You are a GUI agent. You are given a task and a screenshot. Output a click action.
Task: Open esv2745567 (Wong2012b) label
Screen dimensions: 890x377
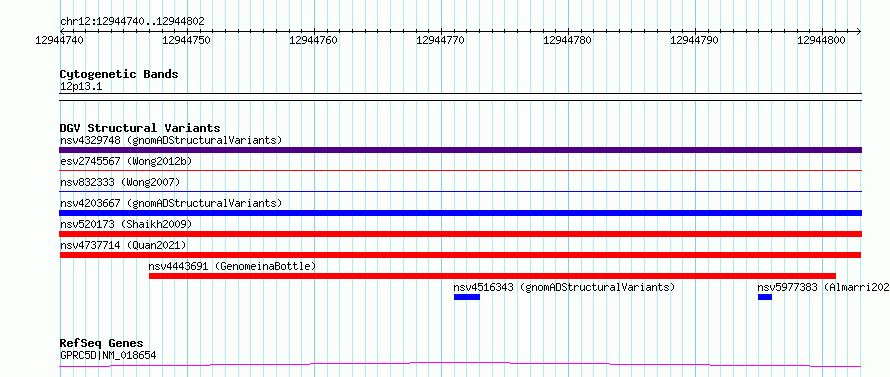(125, 161)
